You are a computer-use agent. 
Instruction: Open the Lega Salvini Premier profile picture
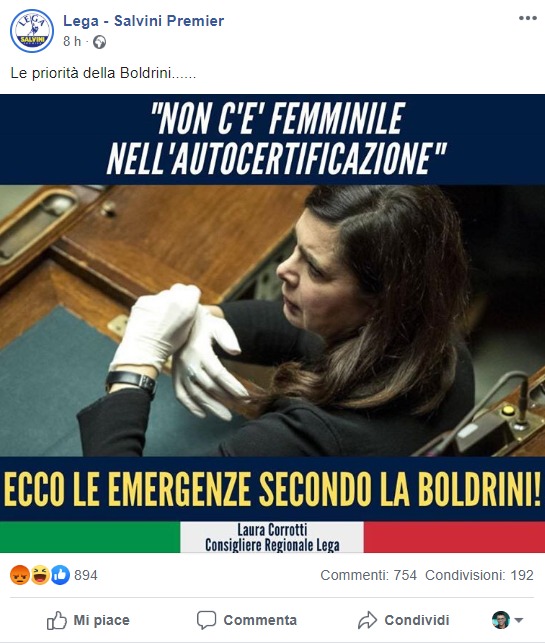32,31
